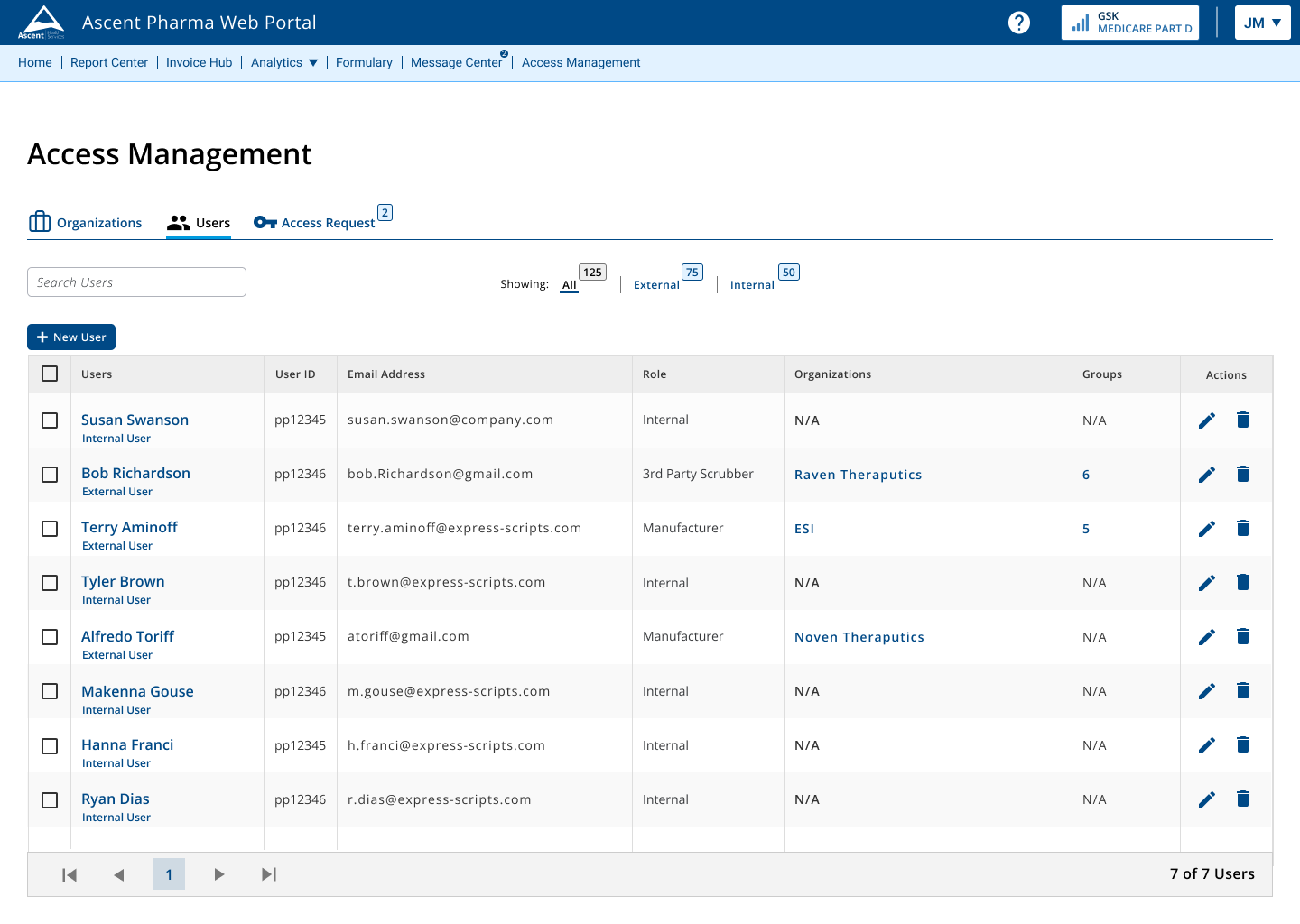Click the Ascent logo in header
1300x924 pixels.
point(42,23)
